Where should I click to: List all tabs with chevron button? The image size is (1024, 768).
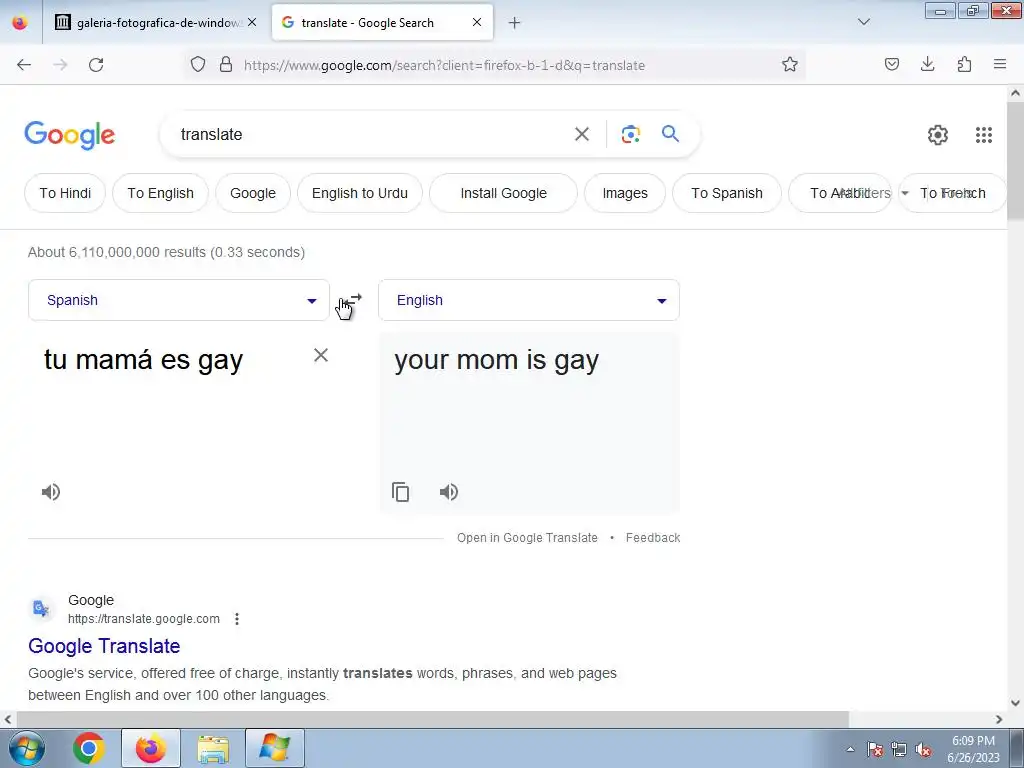tap(863, 22)
